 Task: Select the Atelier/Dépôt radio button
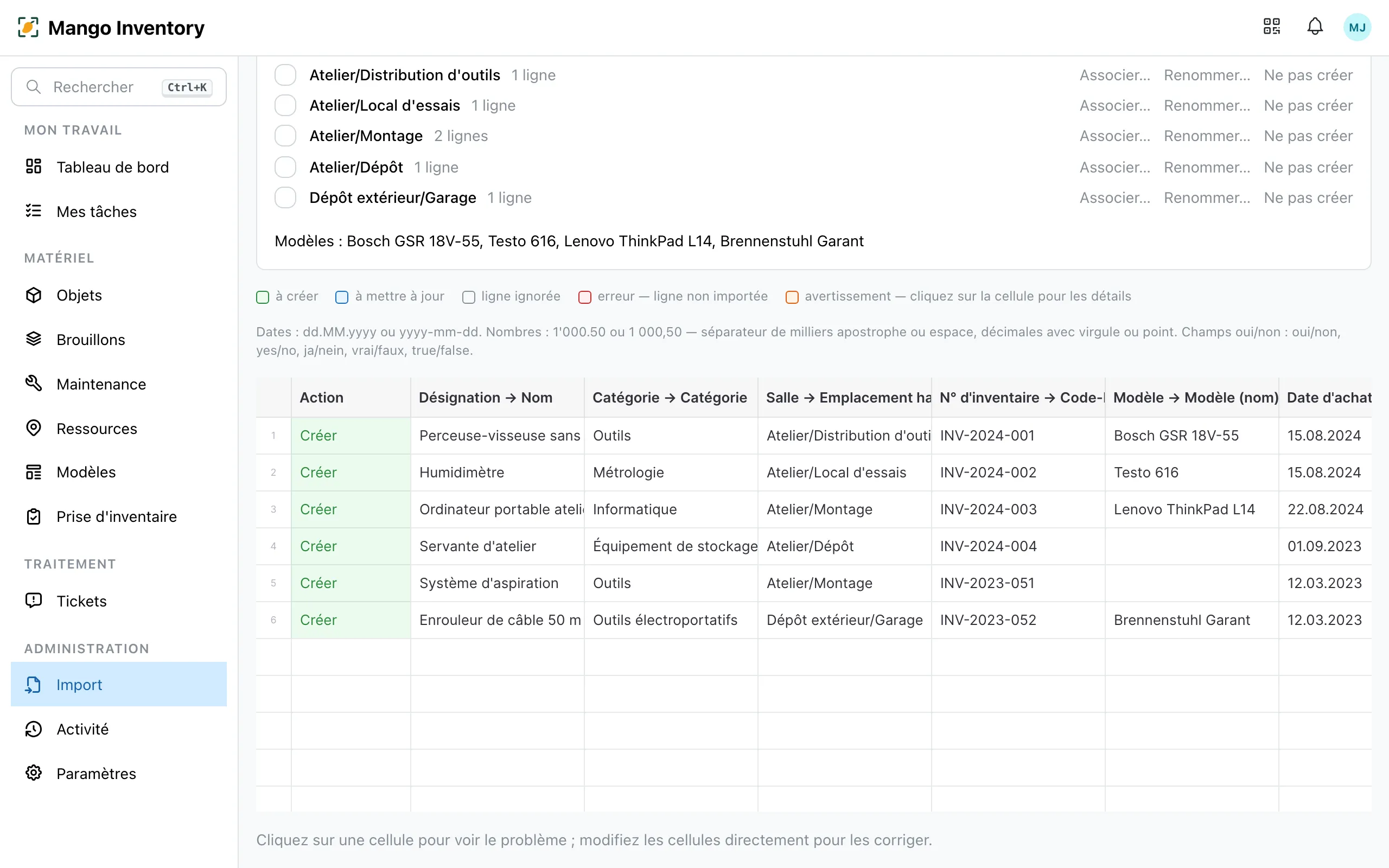pos(285,167)
